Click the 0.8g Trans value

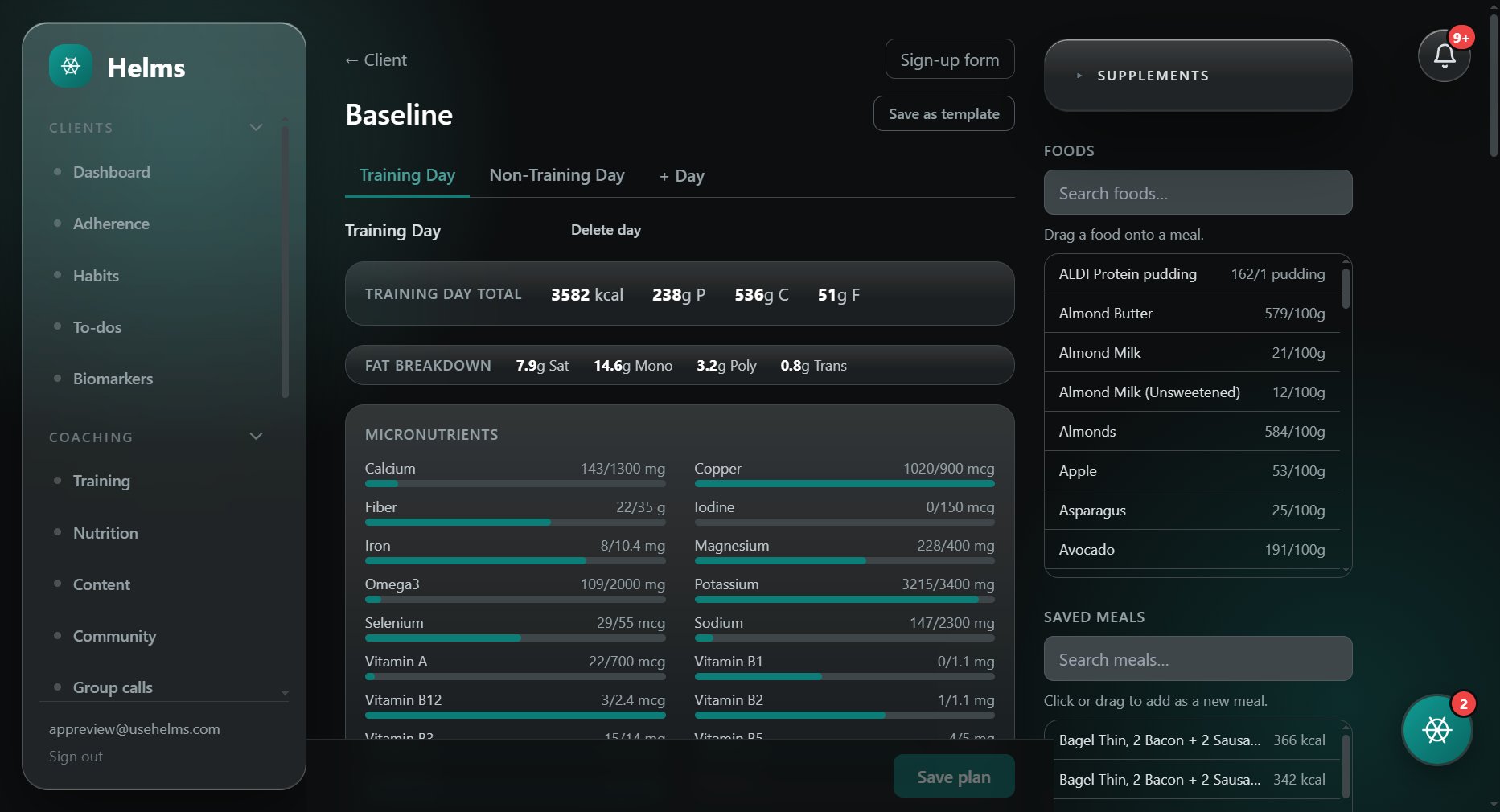click(813, 366)
